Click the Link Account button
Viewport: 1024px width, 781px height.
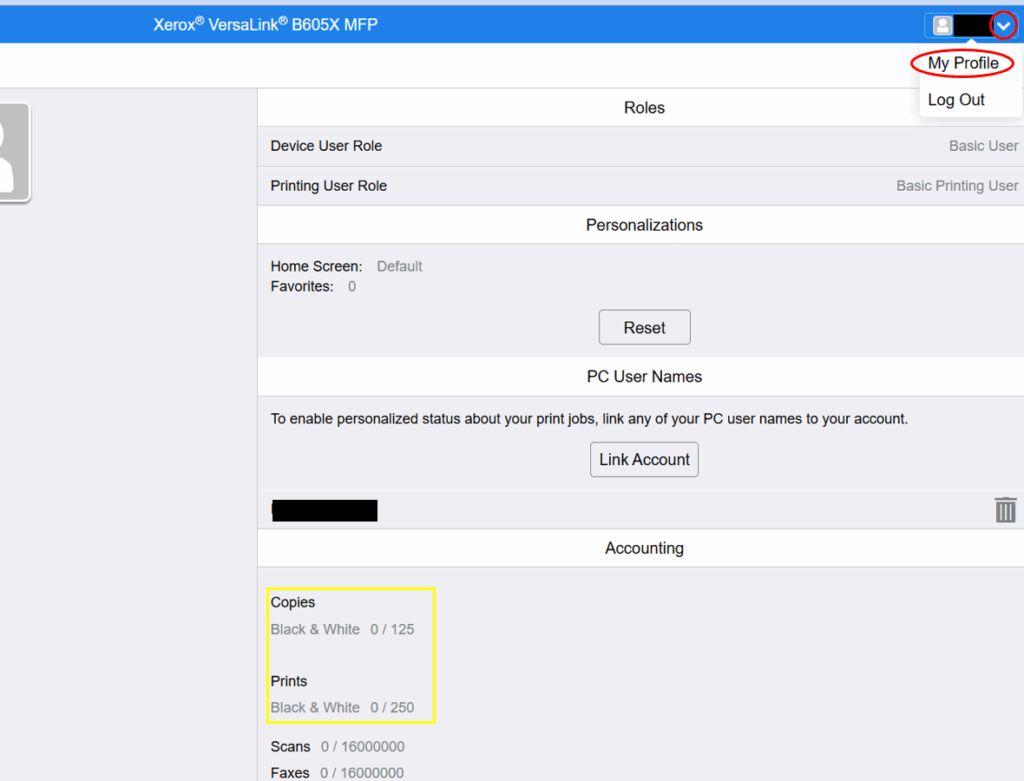(x=644, y=460)
